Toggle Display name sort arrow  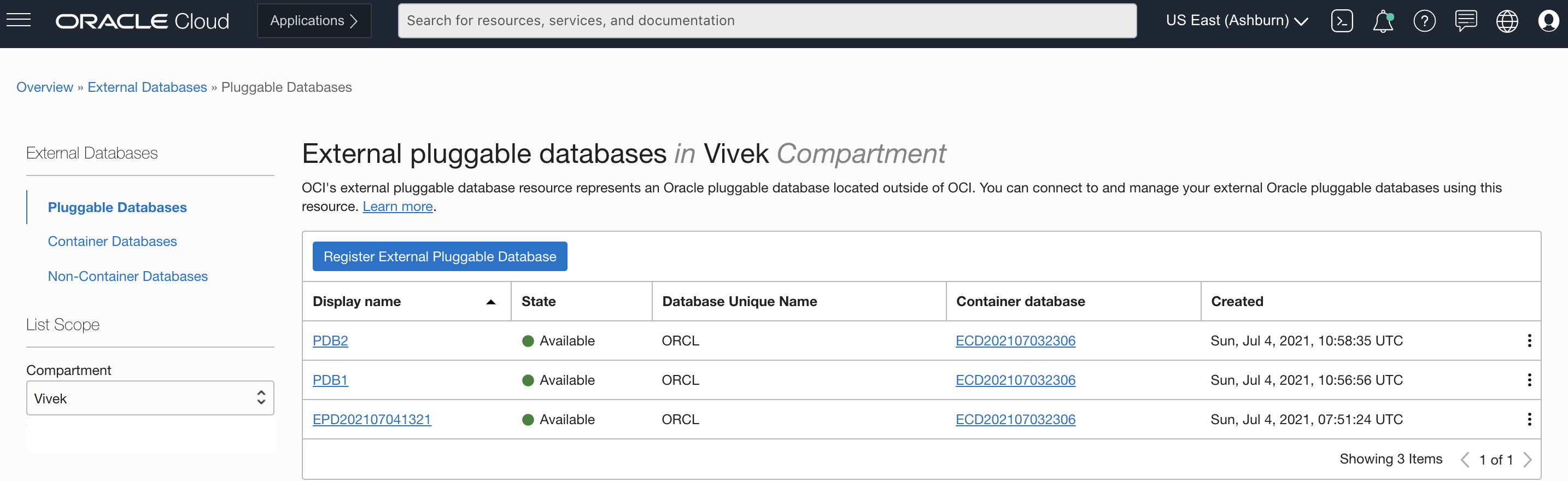point(490,302)
